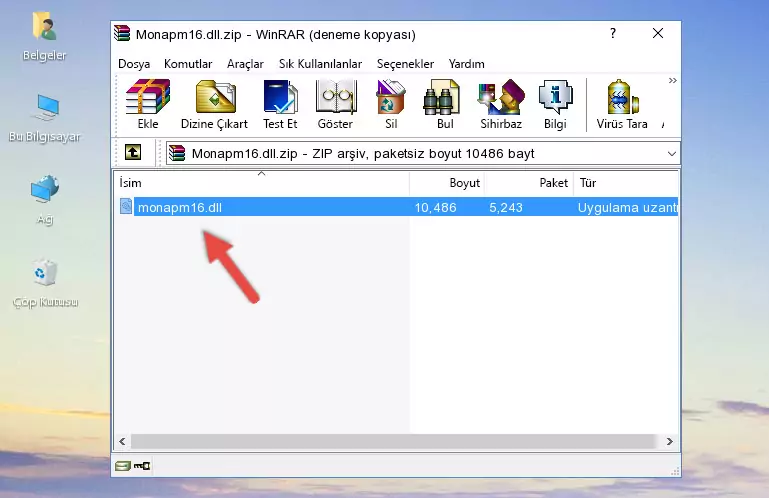Viewport: 769px width, 498px height.
Task: Click the 5,243 packed size value
Action: (506, 208)
